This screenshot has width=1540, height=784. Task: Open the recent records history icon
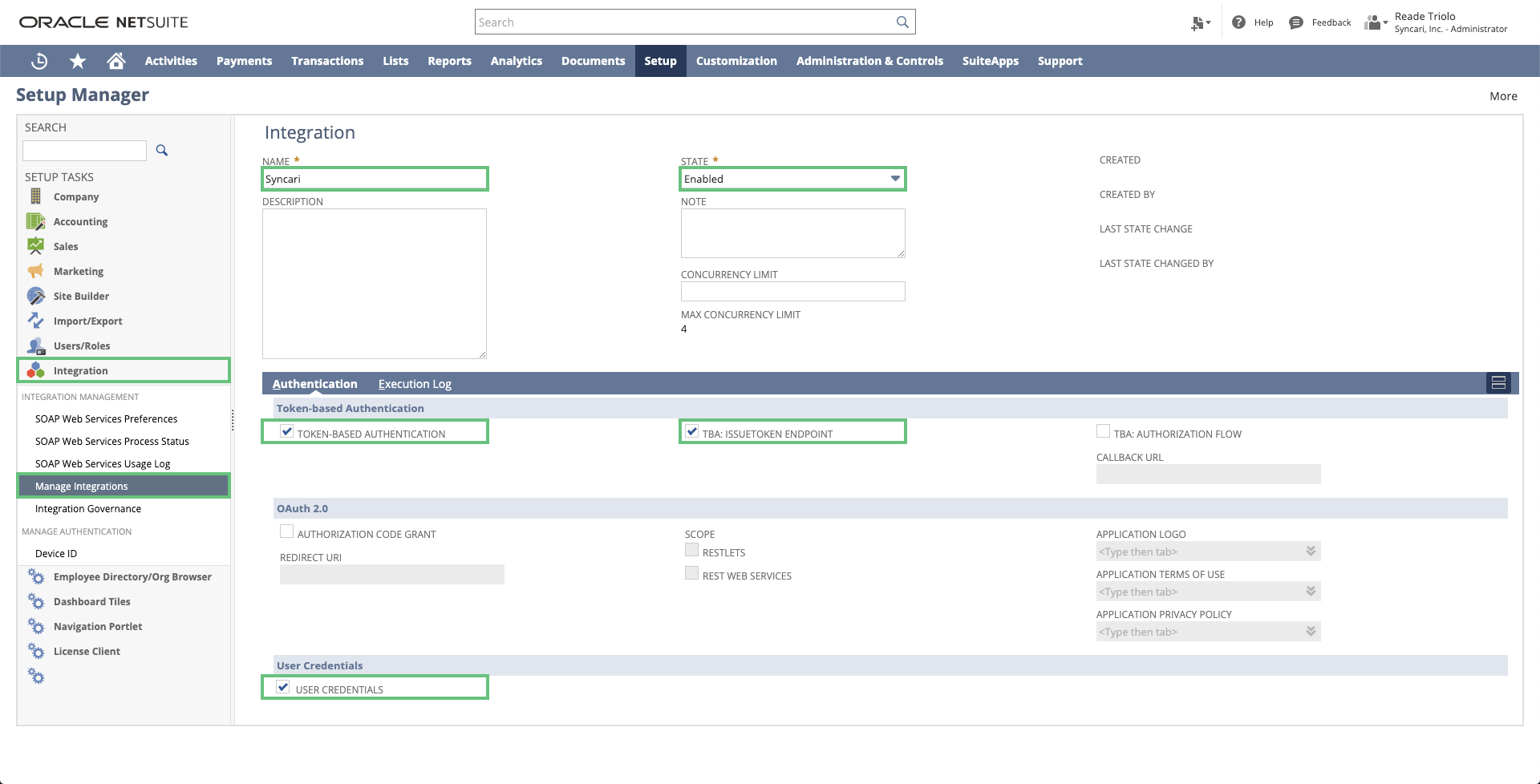click(39, 61)
